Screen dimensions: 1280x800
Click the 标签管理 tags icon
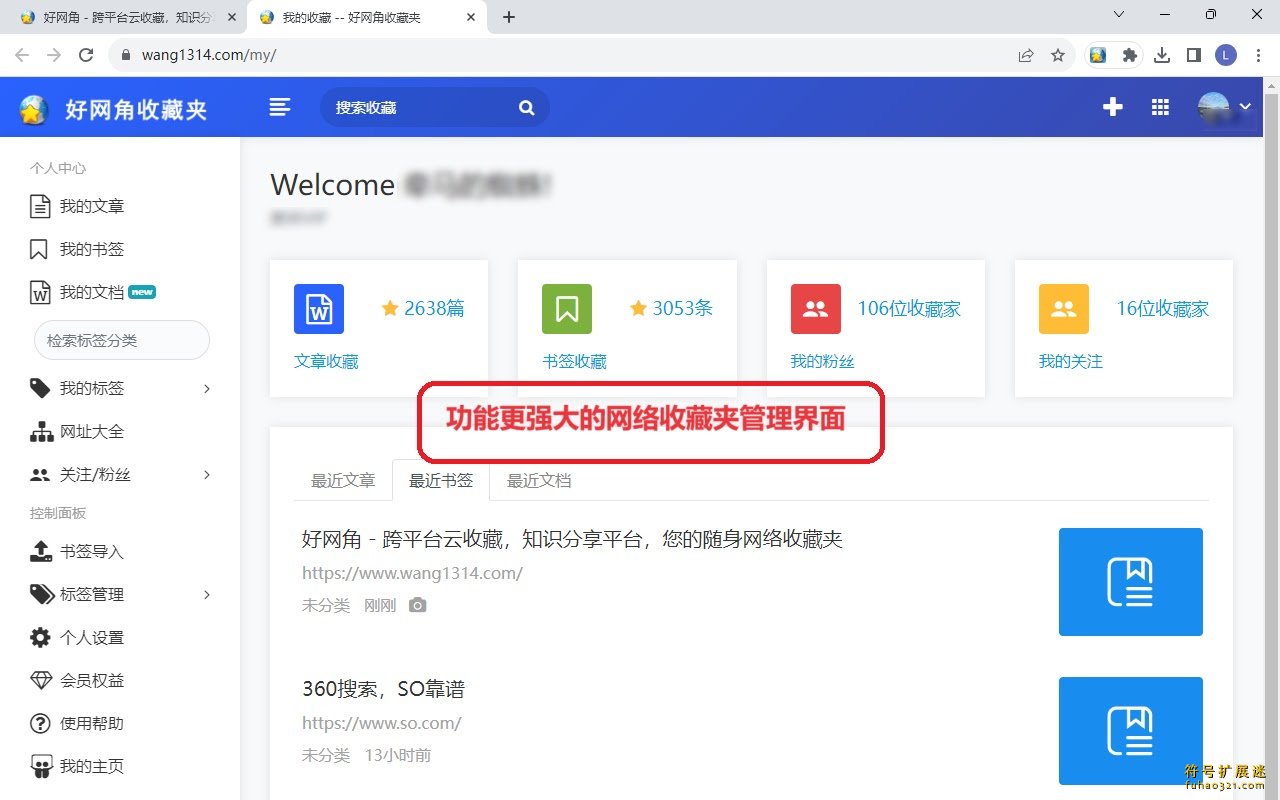(42, 594)
